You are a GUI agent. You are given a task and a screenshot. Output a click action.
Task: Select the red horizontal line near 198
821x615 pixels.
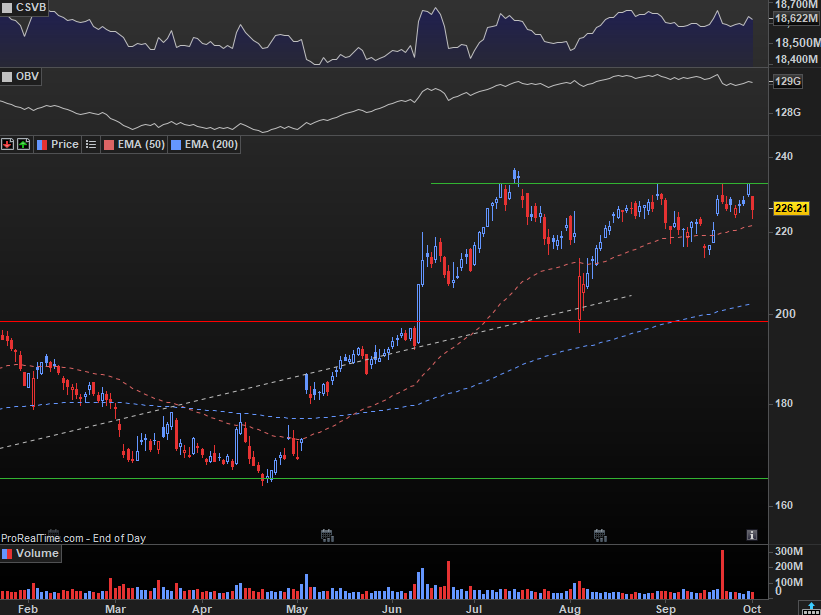point(384,321)
